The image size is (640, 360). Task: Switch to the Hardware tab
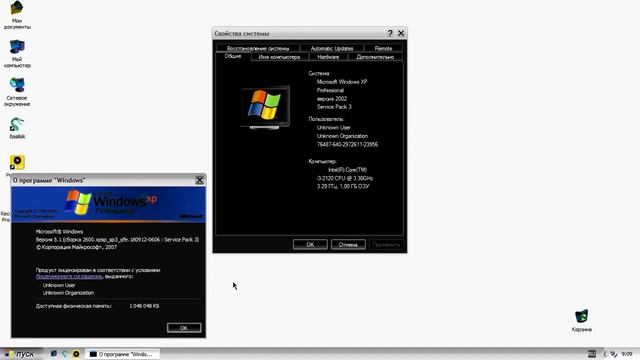click(328, 57)
